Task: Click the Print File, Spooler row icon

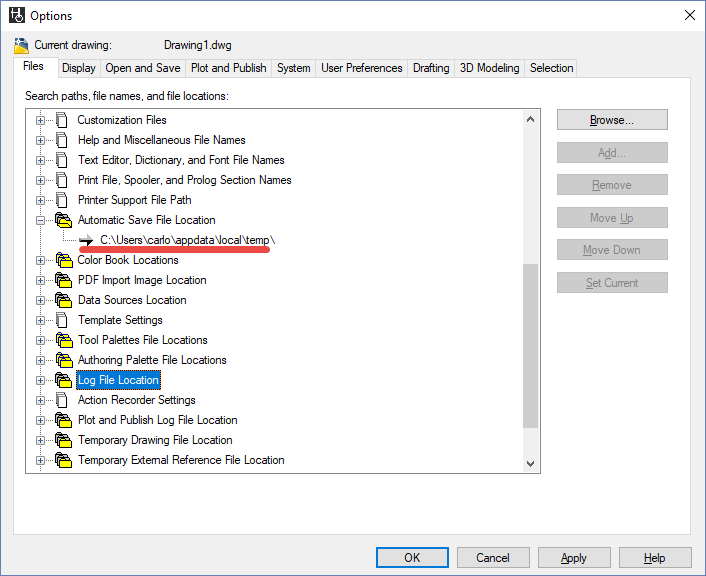Action: [x=62, y=180]
